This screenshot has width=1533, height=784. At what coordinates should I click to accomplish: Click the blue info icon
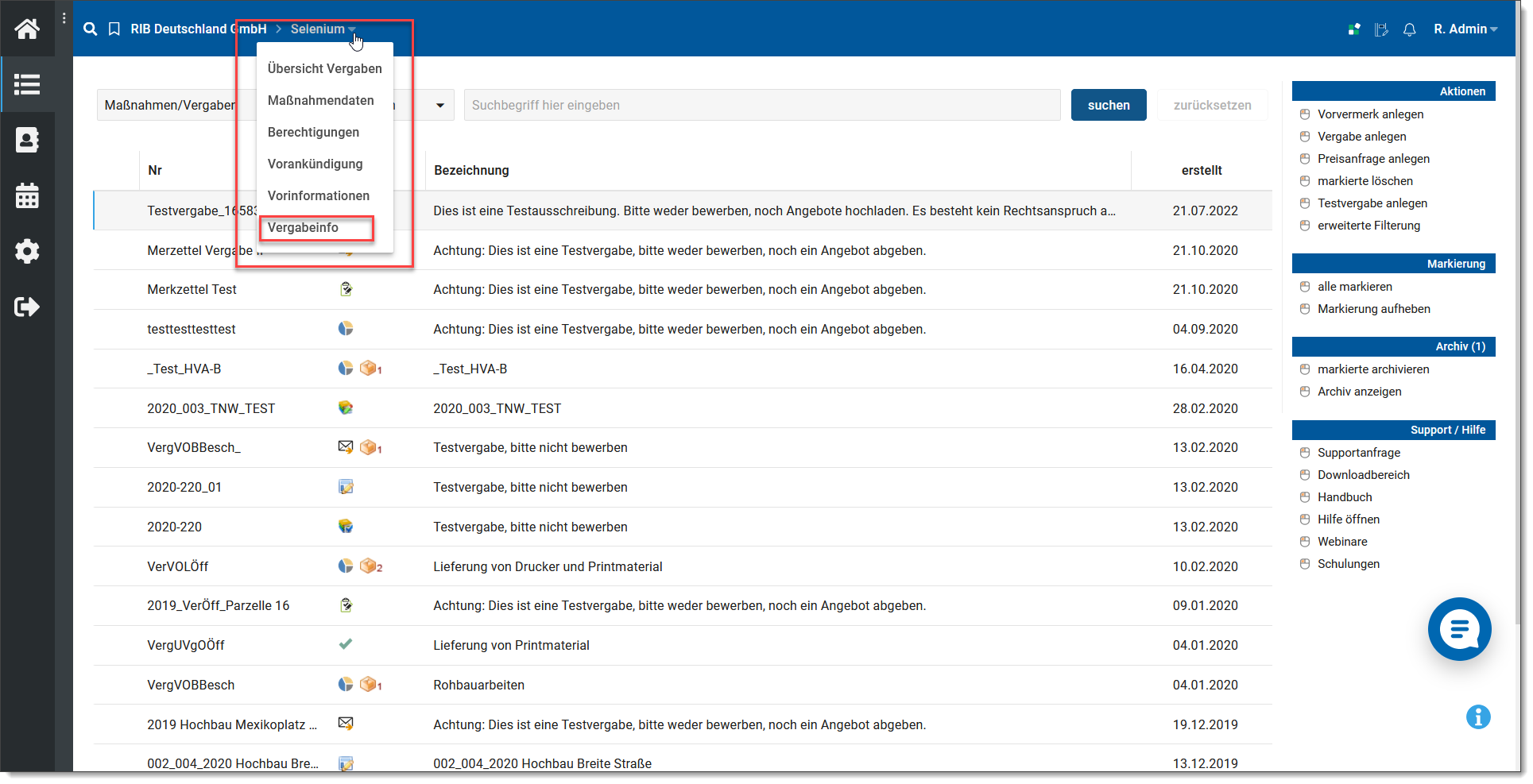1477,717
